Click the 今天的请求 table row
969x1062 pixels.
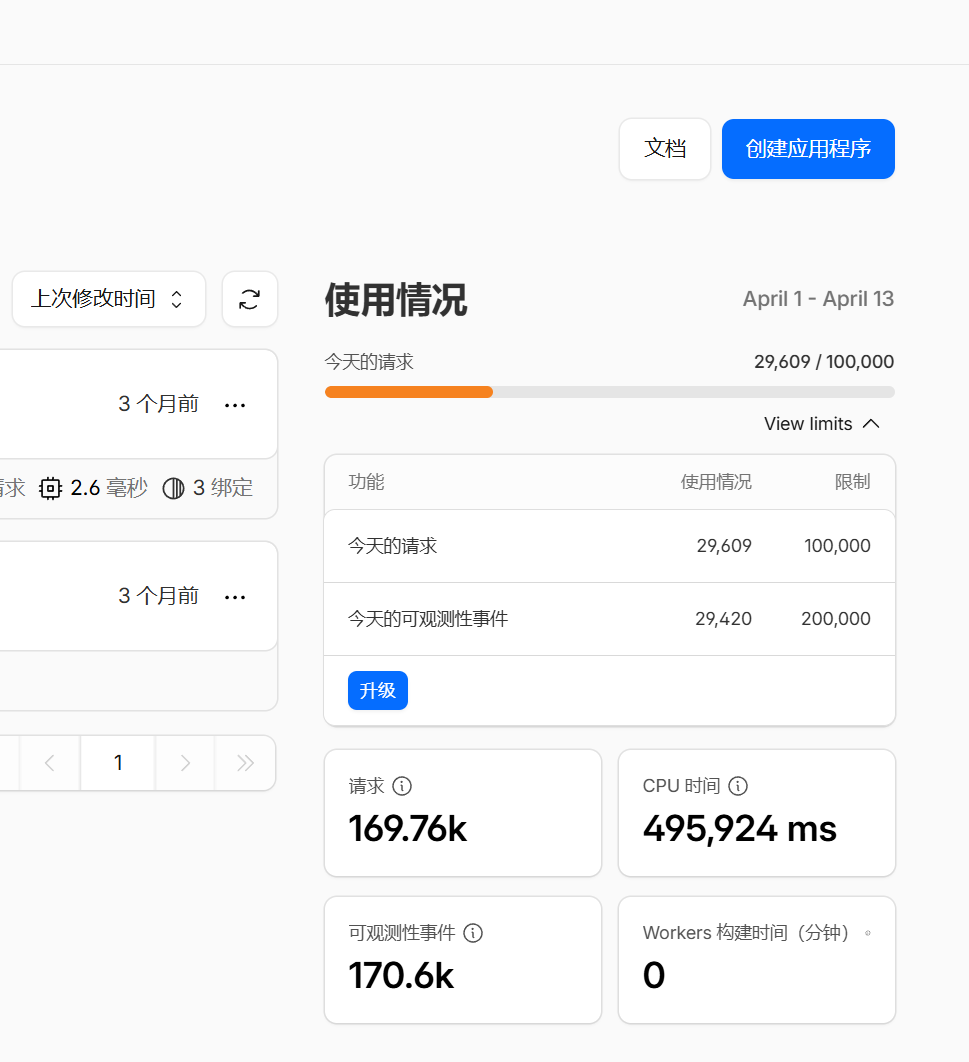click(x=609, y=546)
